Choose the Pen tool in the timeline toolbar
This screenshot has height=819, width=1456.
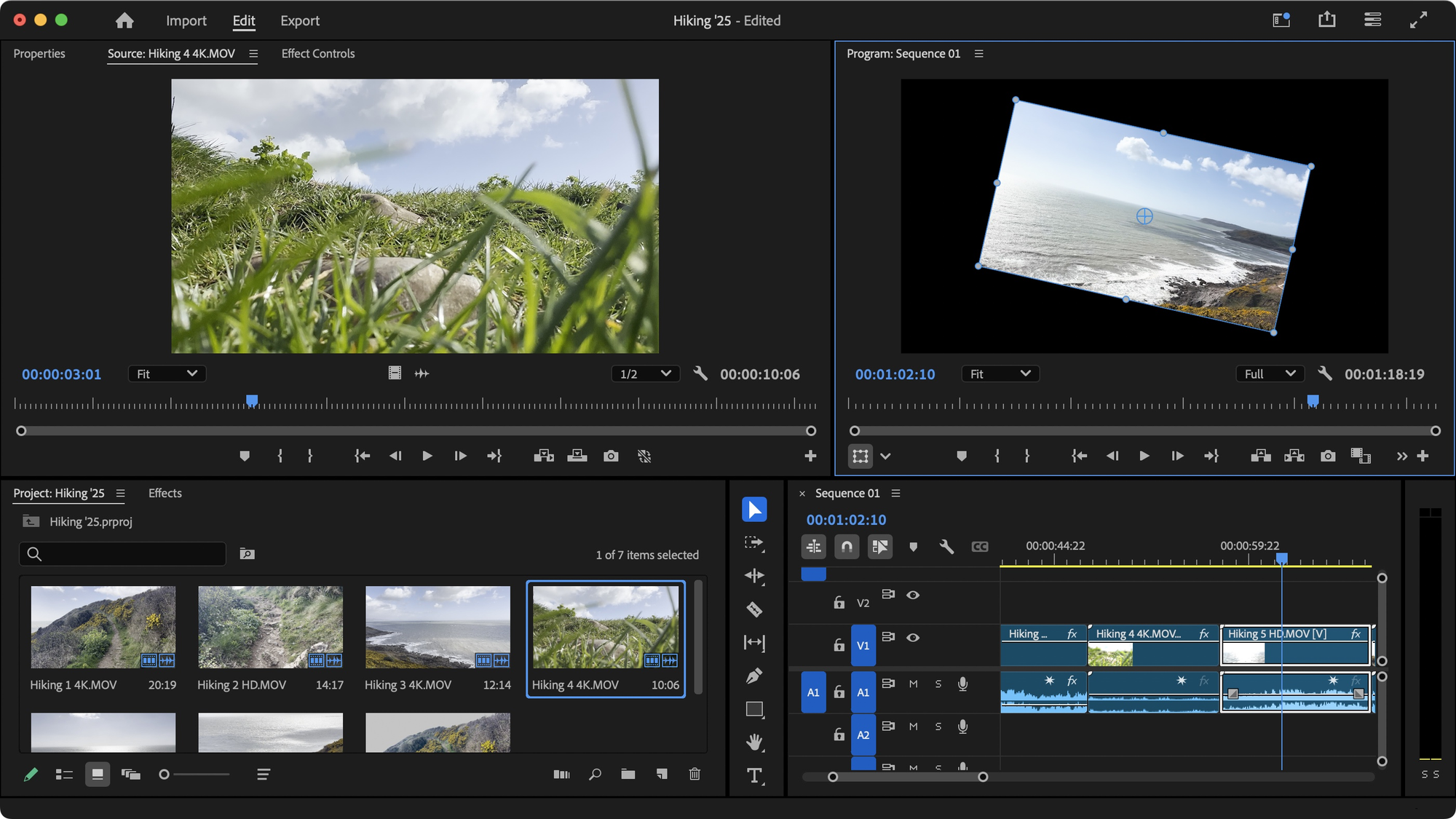pyautogui.click(x=754, y=676)
